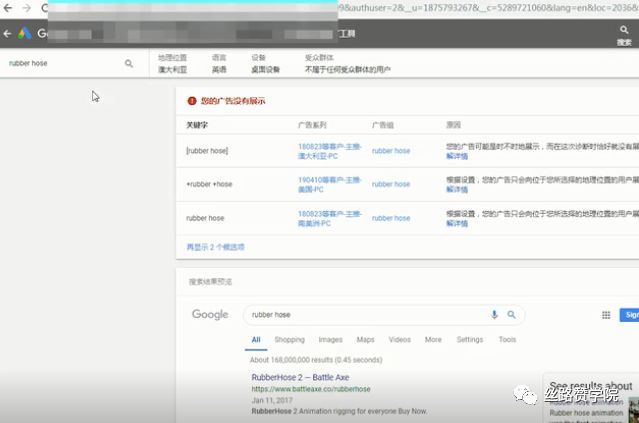Click the Jan 11, 2017 date text
The width and height of the screenshot is (639, 423).
point(272,400)
